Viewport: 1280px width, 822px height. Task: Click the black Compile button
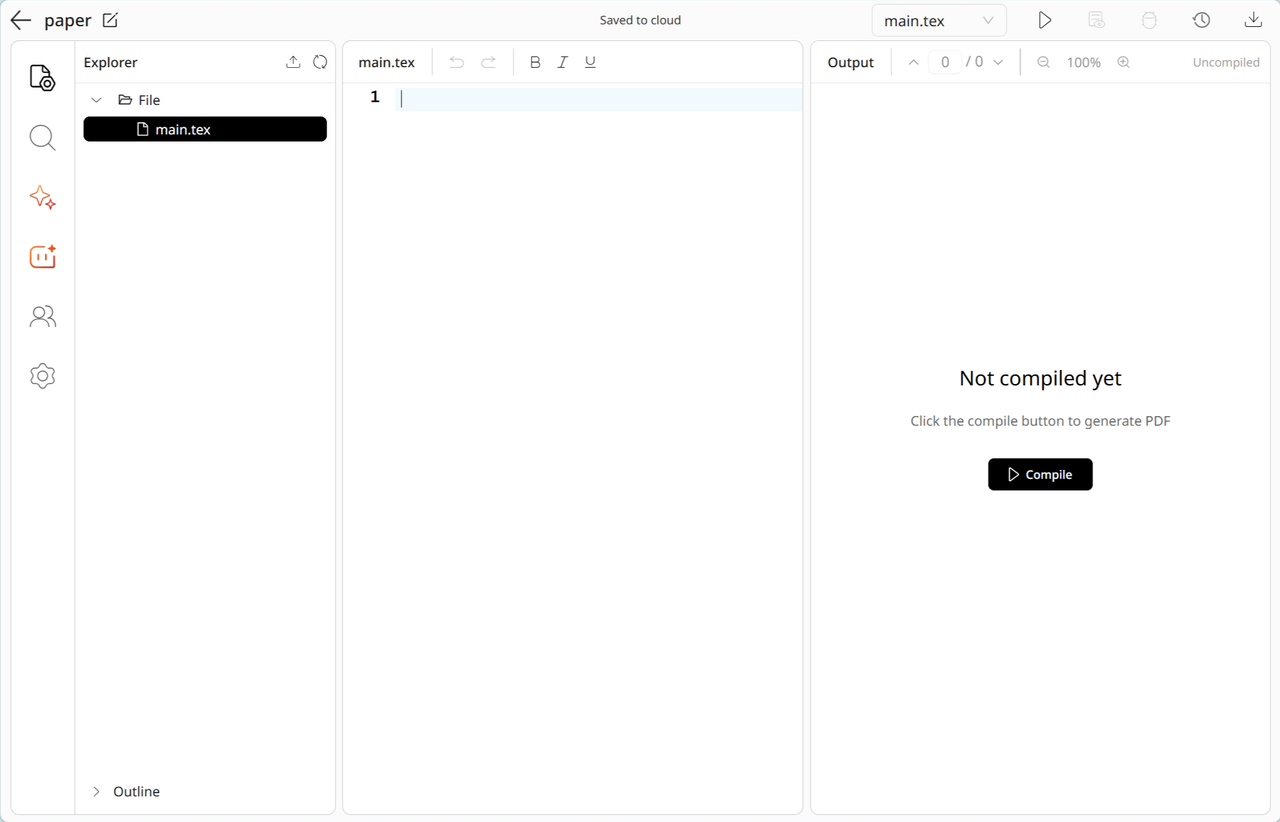click(x=1040, y=474)
